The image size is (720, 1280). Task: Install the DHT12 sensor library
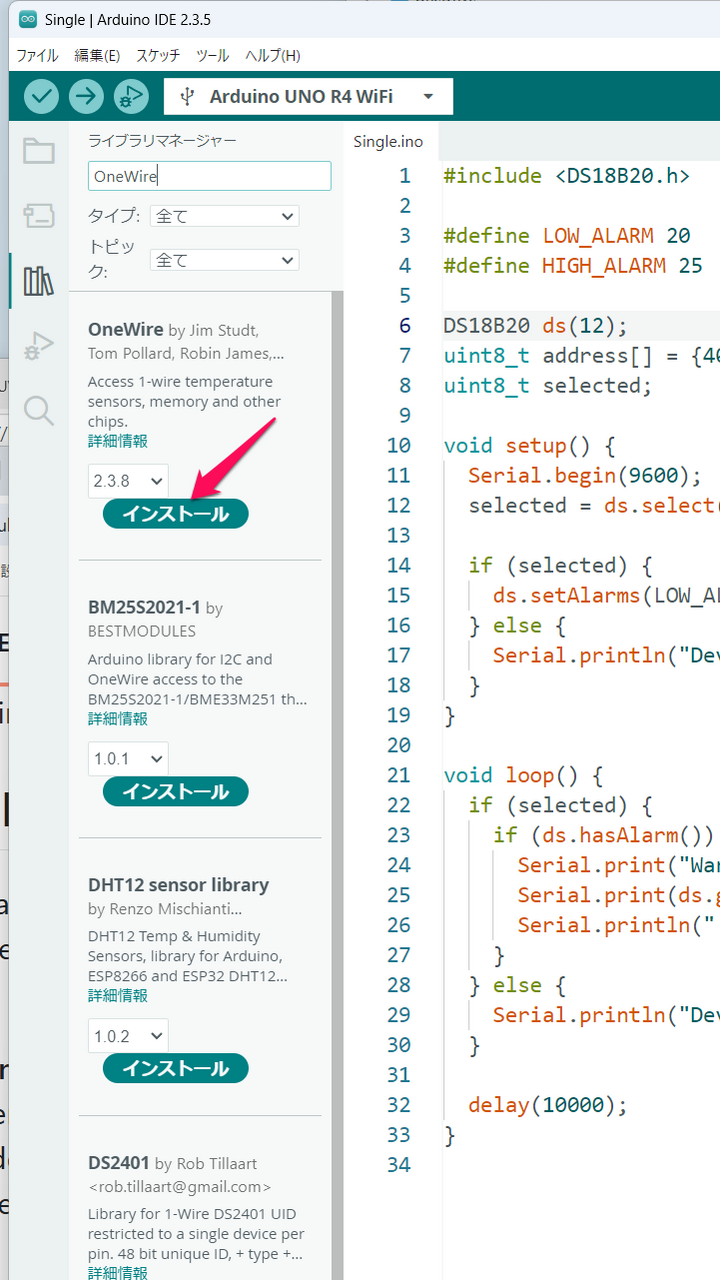coord(175,1069)
